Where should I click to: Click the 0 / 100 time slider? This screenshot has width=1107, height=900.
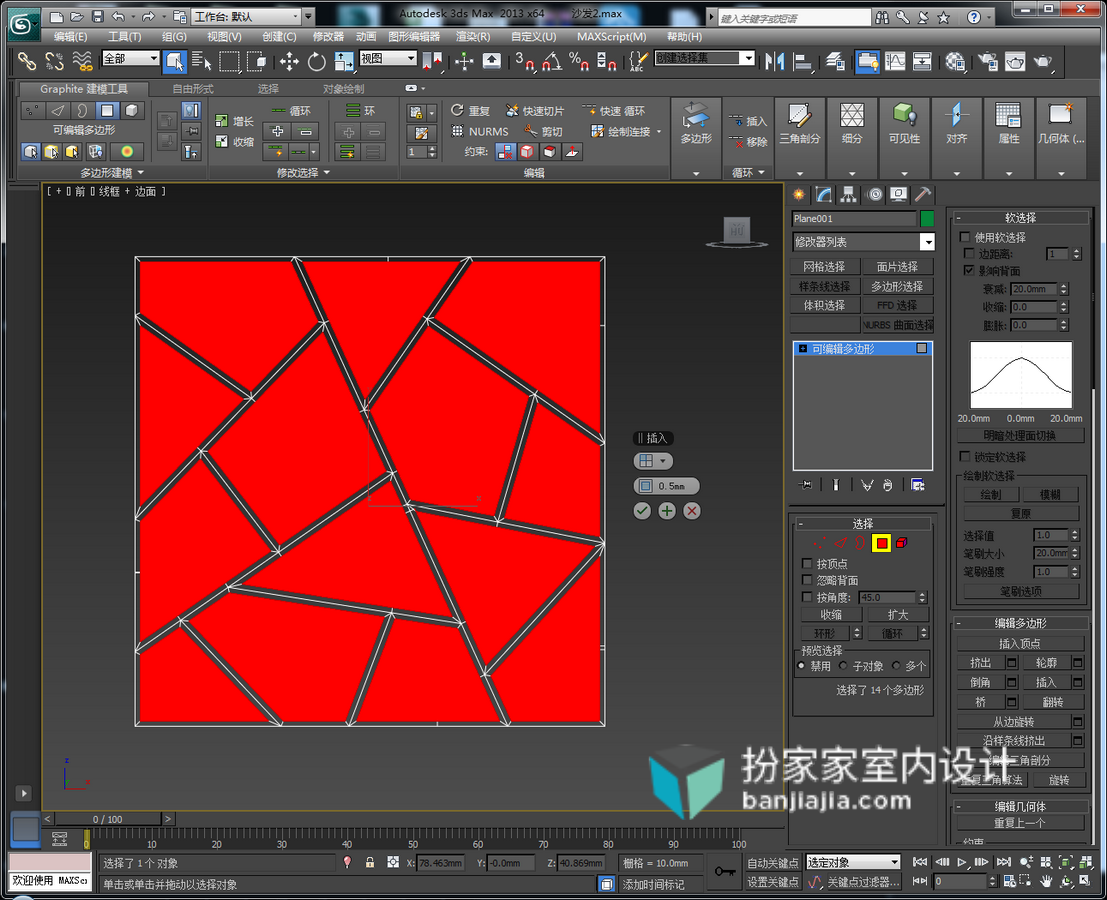coord(107,819)
